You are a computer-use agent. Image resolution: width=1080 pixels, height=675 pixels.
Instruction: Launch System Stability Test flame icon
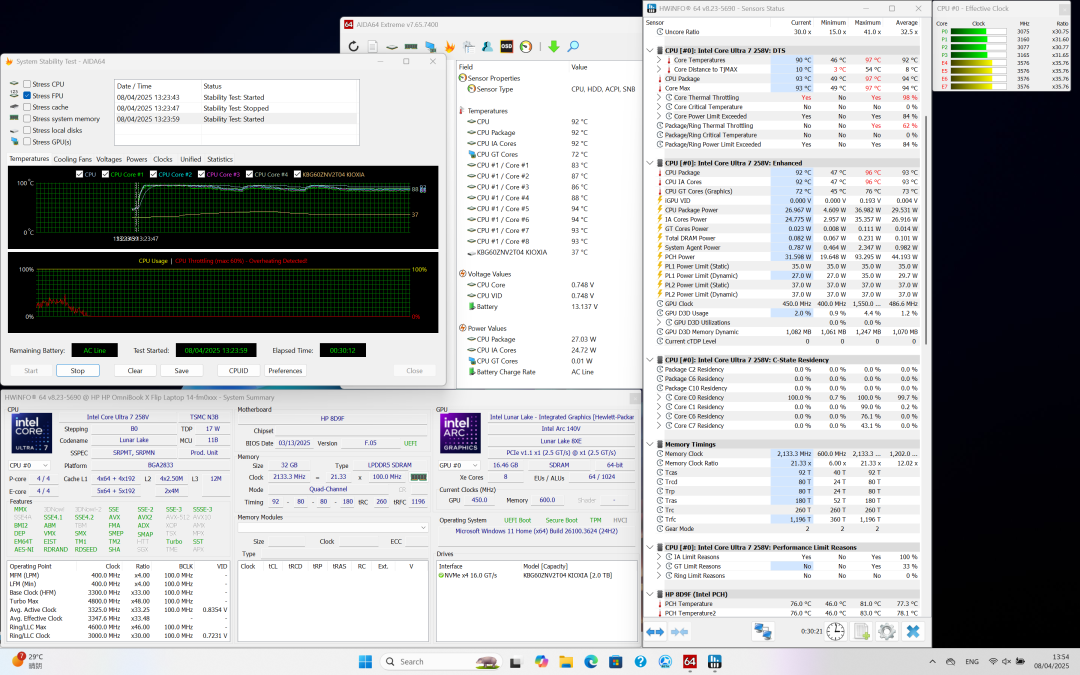(x=450, y=46)
